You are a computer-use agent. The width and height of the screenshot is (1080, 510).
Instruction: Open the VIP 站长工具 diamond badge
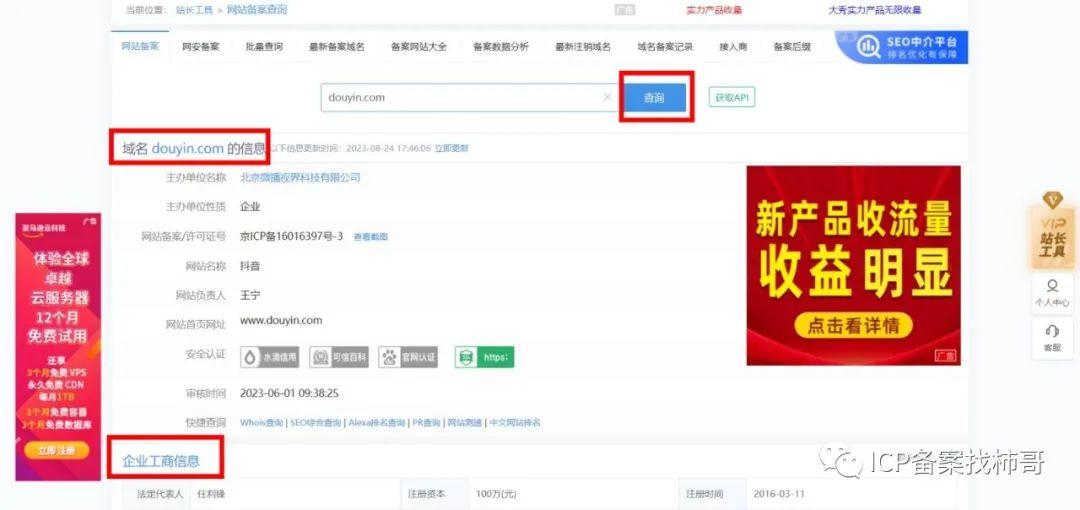coord(1052,230)
